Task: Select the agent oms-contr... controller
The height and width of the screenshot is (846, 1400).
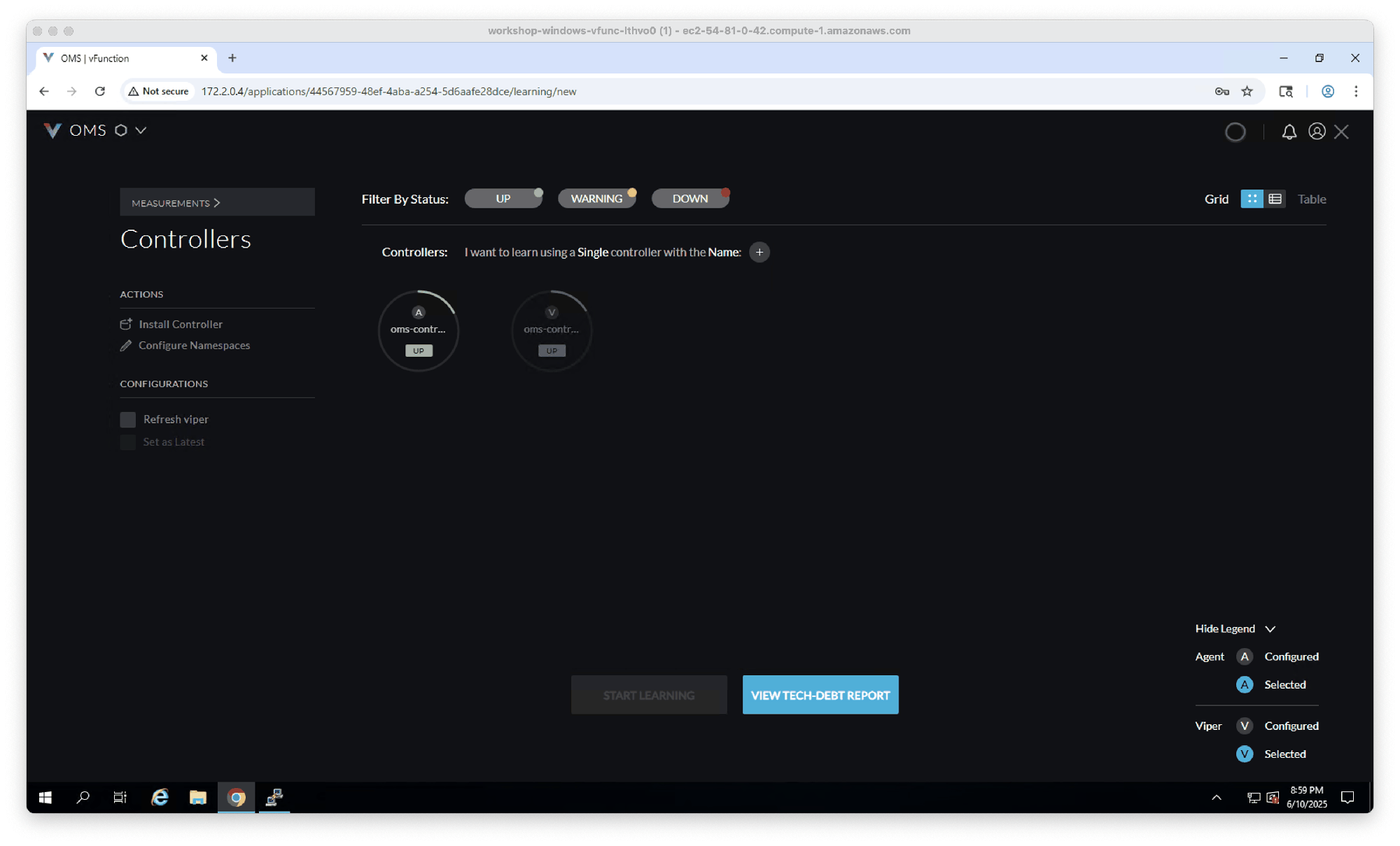Action: coord(419,330)
